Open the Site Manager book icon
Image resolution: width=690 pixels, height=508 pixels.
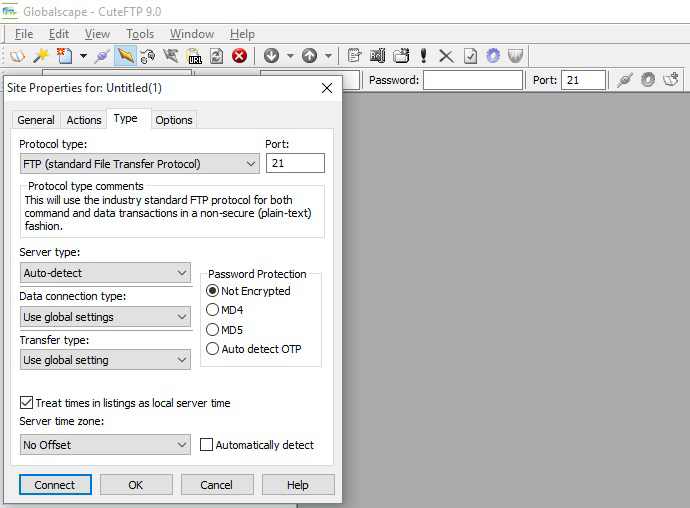[x=17, y=56]
